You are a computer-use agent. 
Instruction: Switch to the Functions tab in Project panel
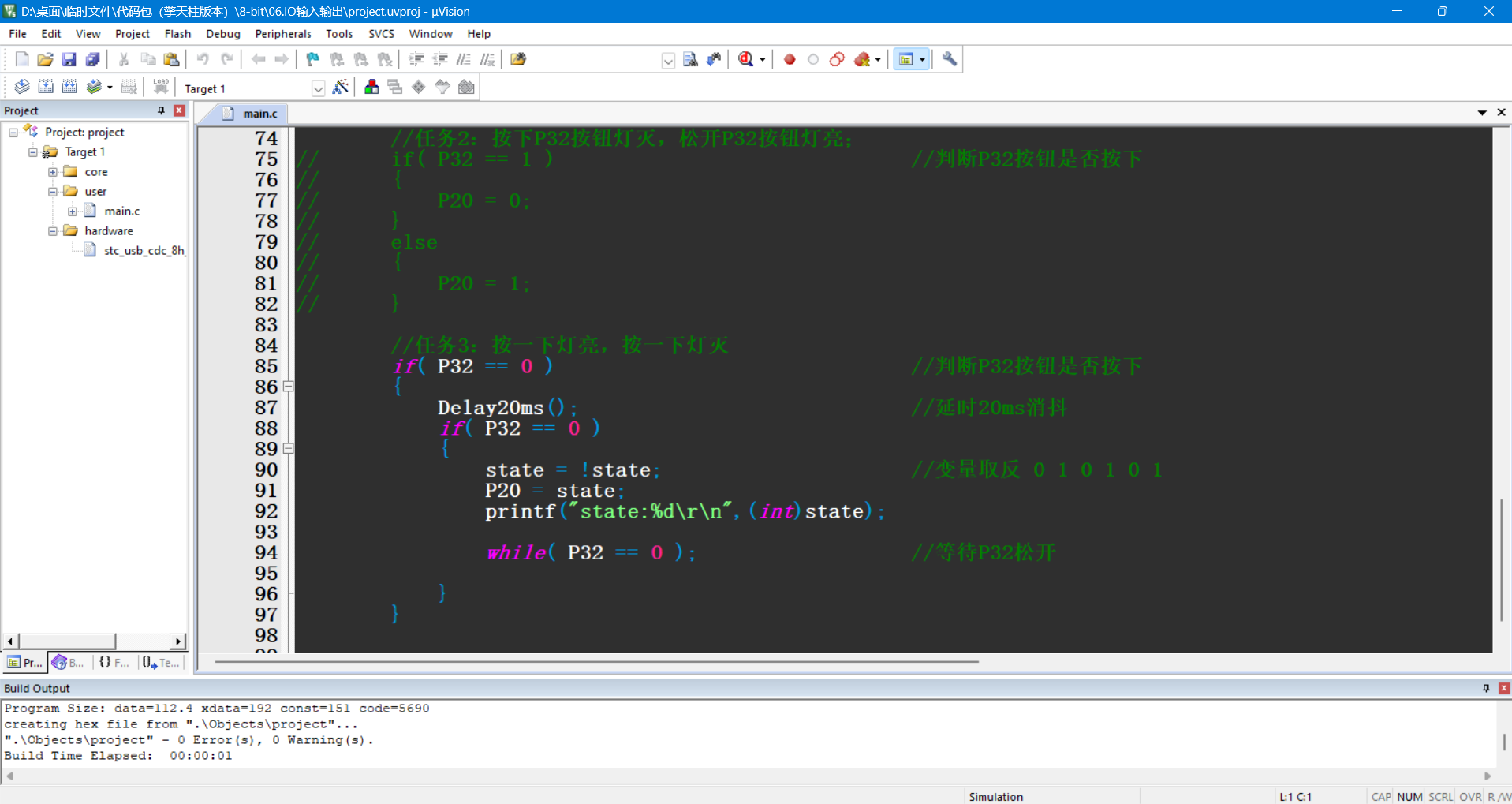coord(114,663)
